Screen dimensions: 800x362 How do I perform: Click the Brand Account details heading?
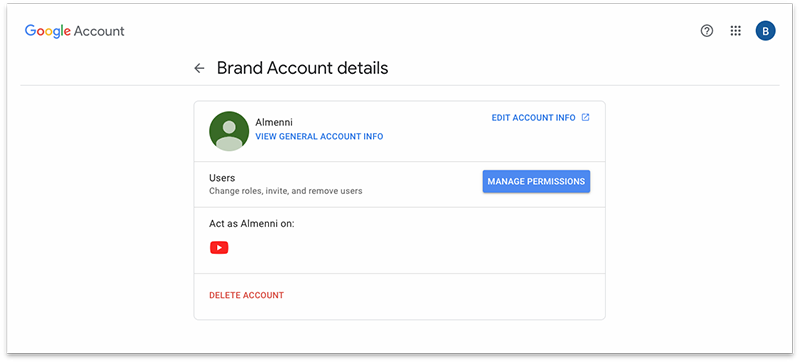click(x=303, y=68)
